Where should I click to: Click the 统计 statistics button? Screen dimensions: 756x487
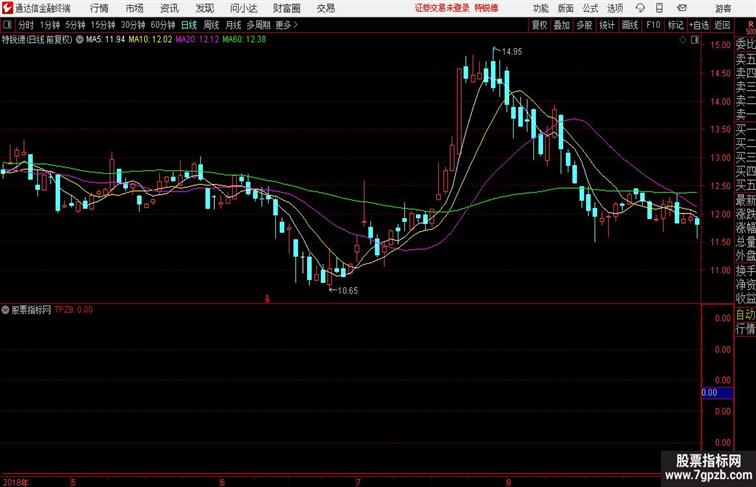point(607,25)
